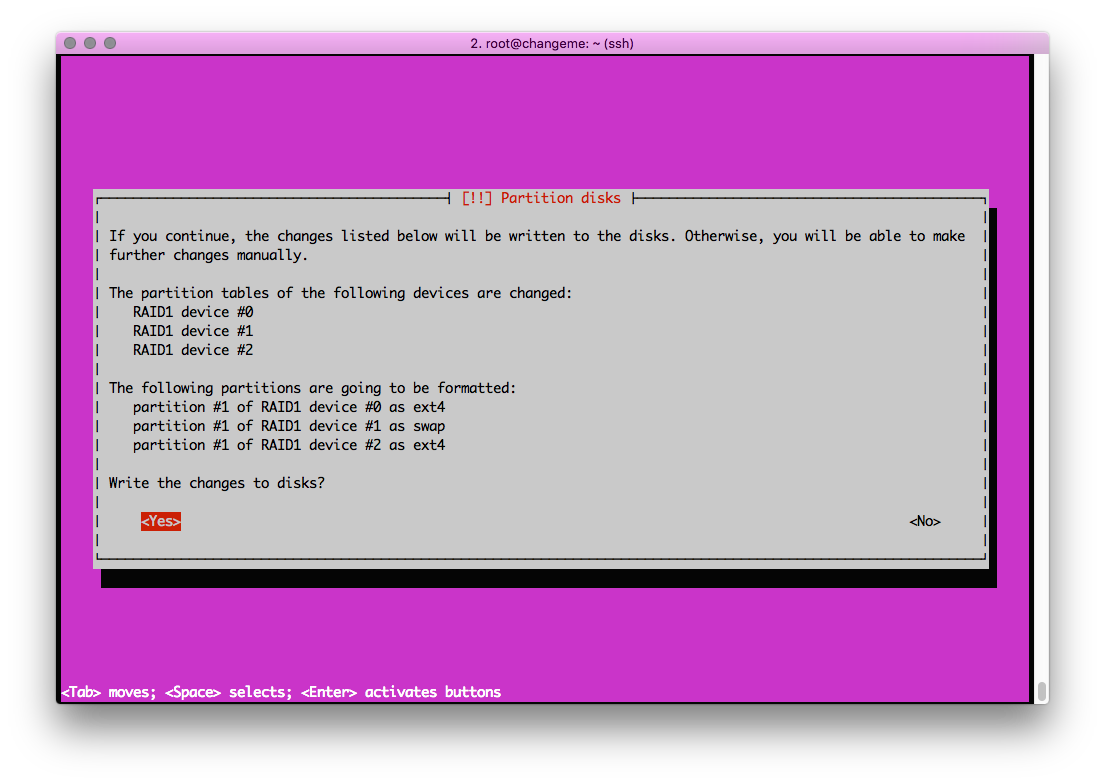
Task: Click the further changes manually text
Action: tap(208, 255)
